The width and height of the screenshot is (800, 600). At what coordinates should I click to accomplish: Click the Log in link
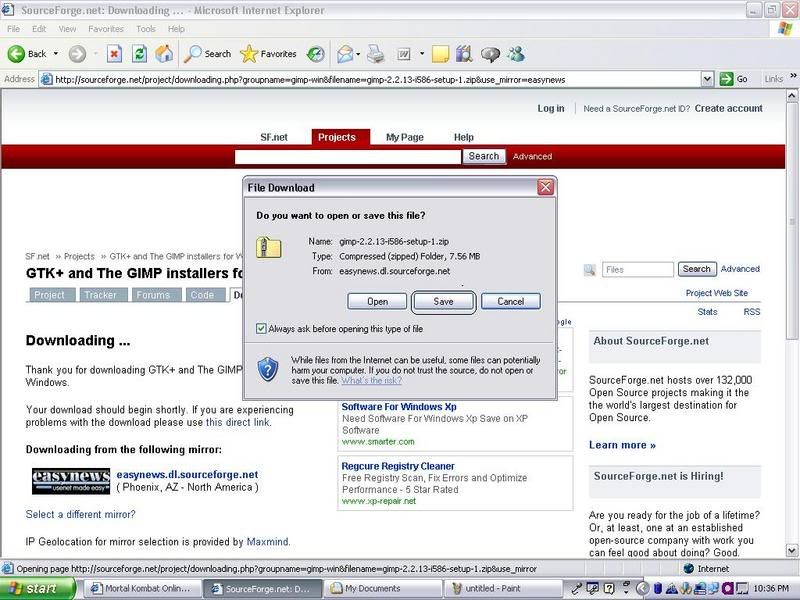pyautogui.click(x=551, y=108)
